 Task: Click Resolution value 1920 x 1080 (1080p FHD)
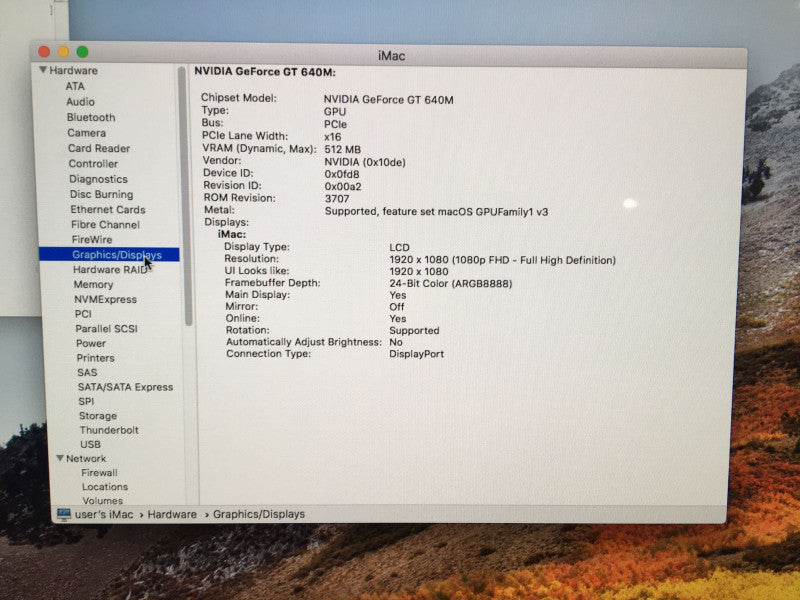[x=503, y=260]
